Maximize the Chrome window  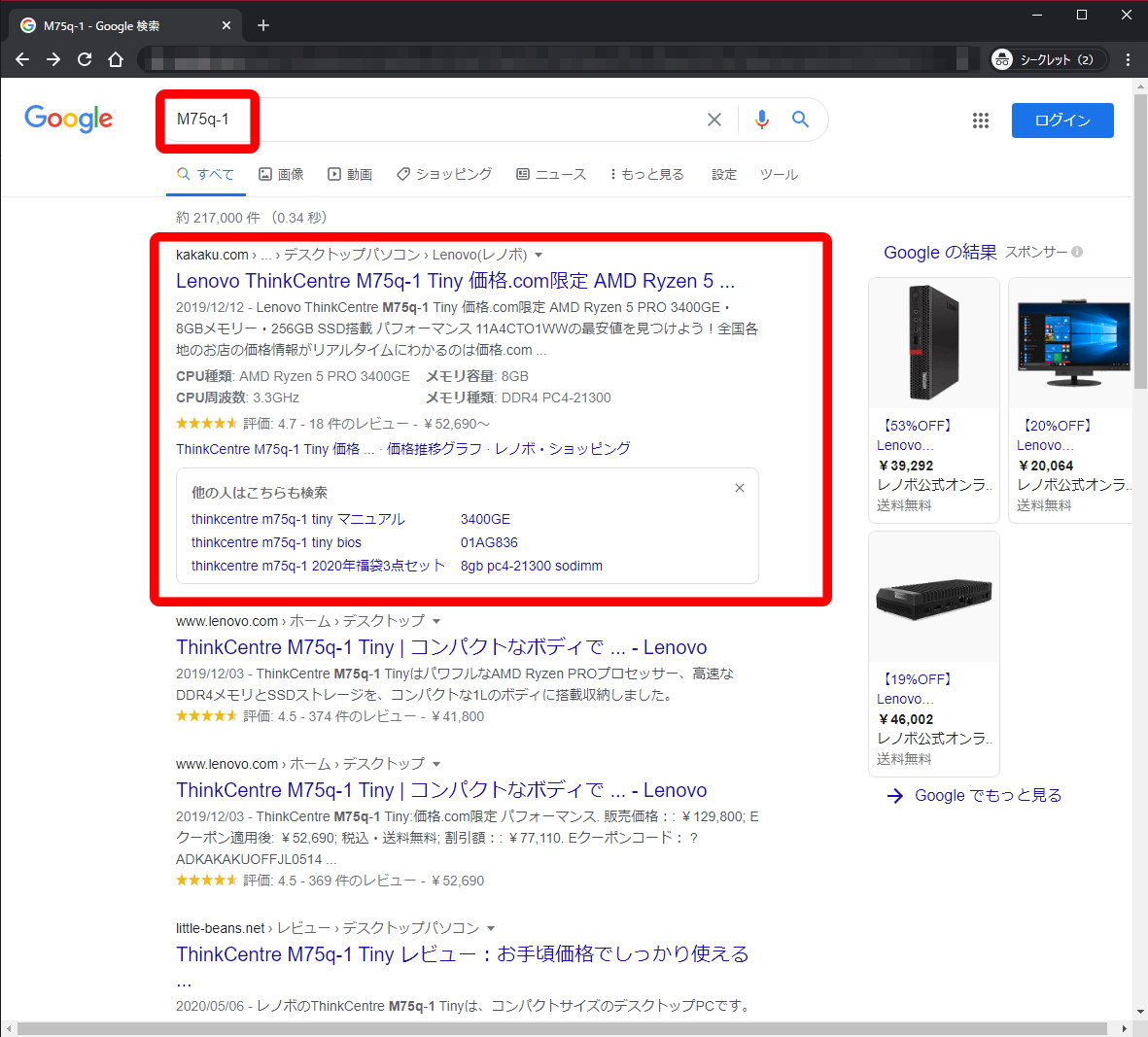pos(1081,16)
